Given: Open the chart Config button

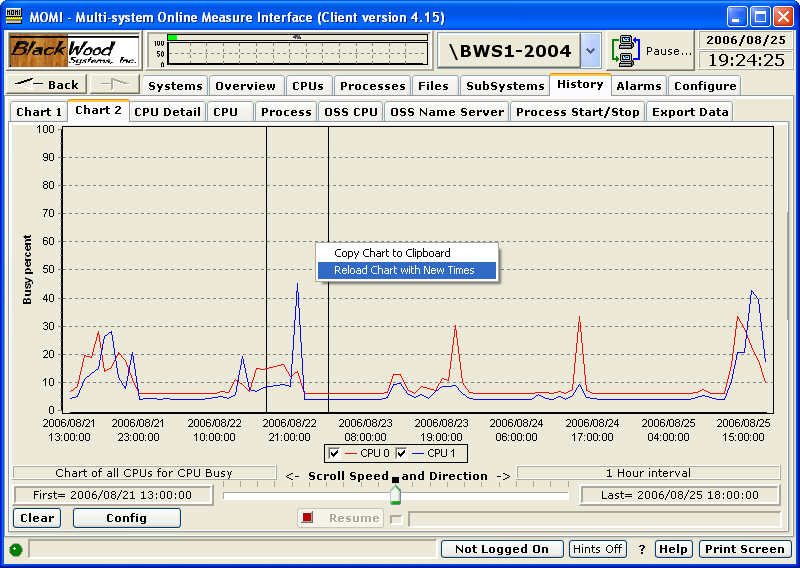Looking at the screenshot, I should (x=127, y=518).
